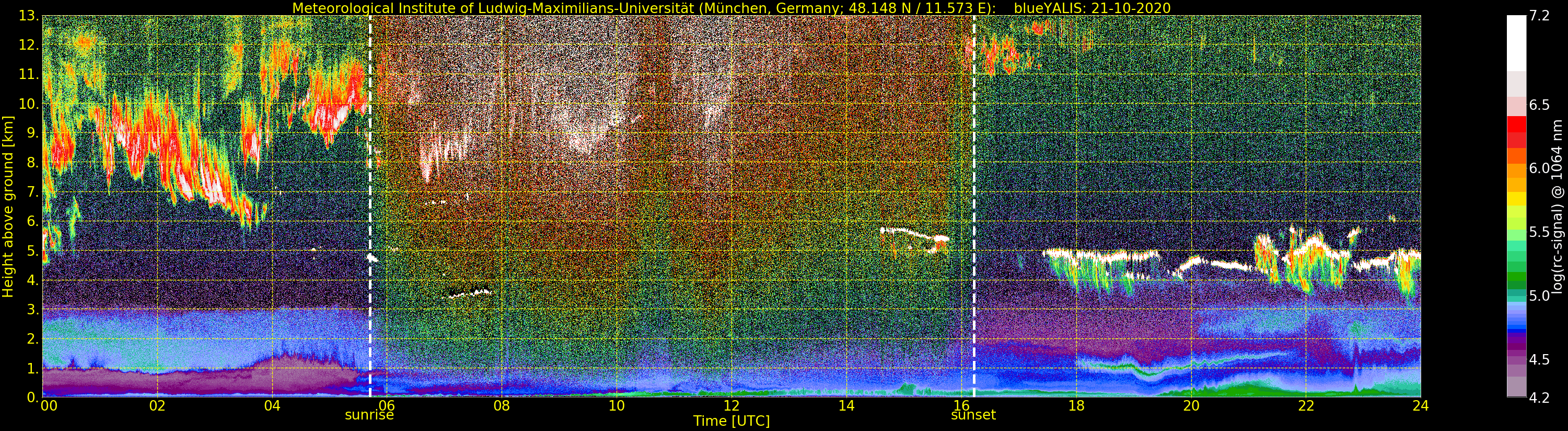Click the '11.' height axis tick label
Screen dimensions: 1568x431
click(x=29, y=75)
